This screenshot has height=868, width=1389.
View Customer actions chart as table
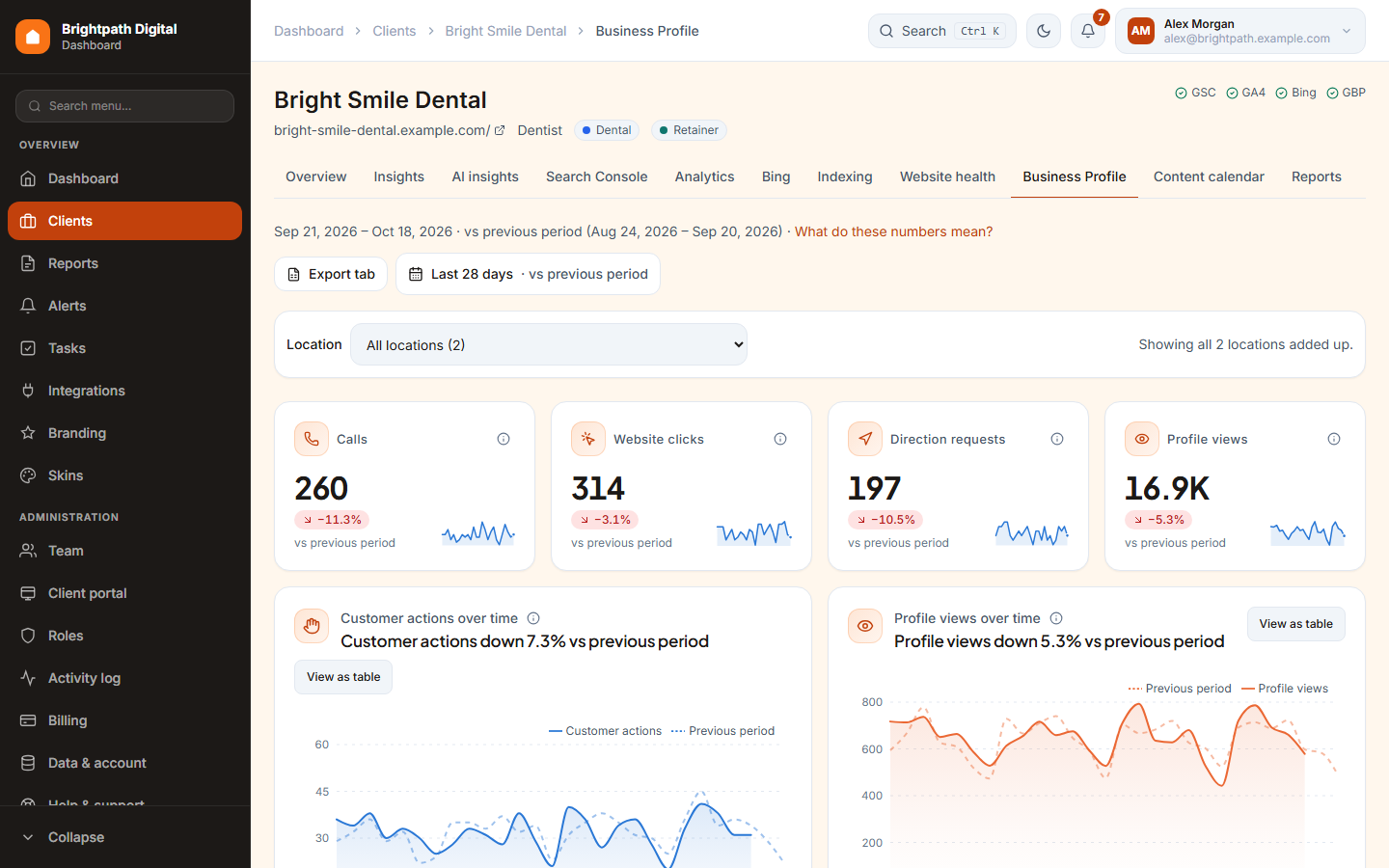343,677
